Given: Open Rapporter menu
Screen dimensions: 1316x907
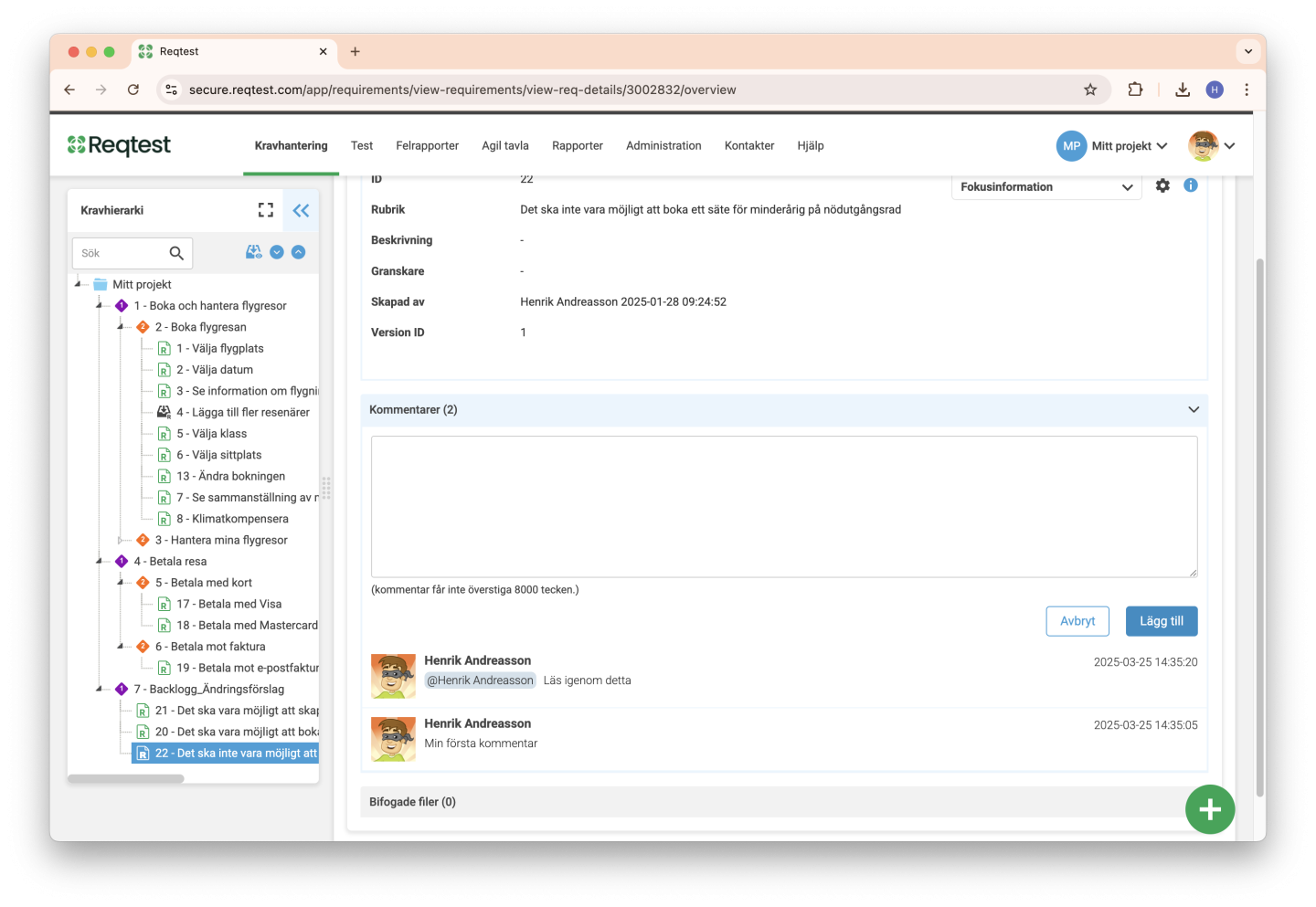Looking at the screenshot, I should 578,146.
